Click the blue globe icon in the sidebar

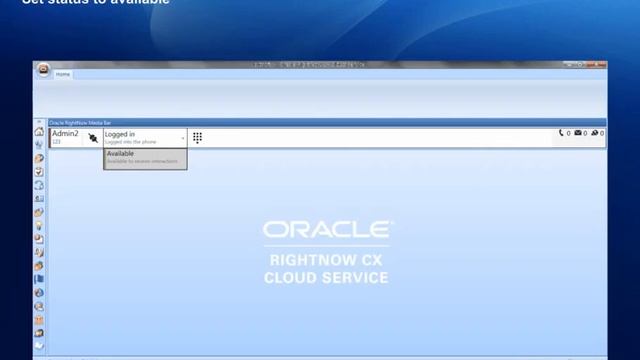pos(39,293)
